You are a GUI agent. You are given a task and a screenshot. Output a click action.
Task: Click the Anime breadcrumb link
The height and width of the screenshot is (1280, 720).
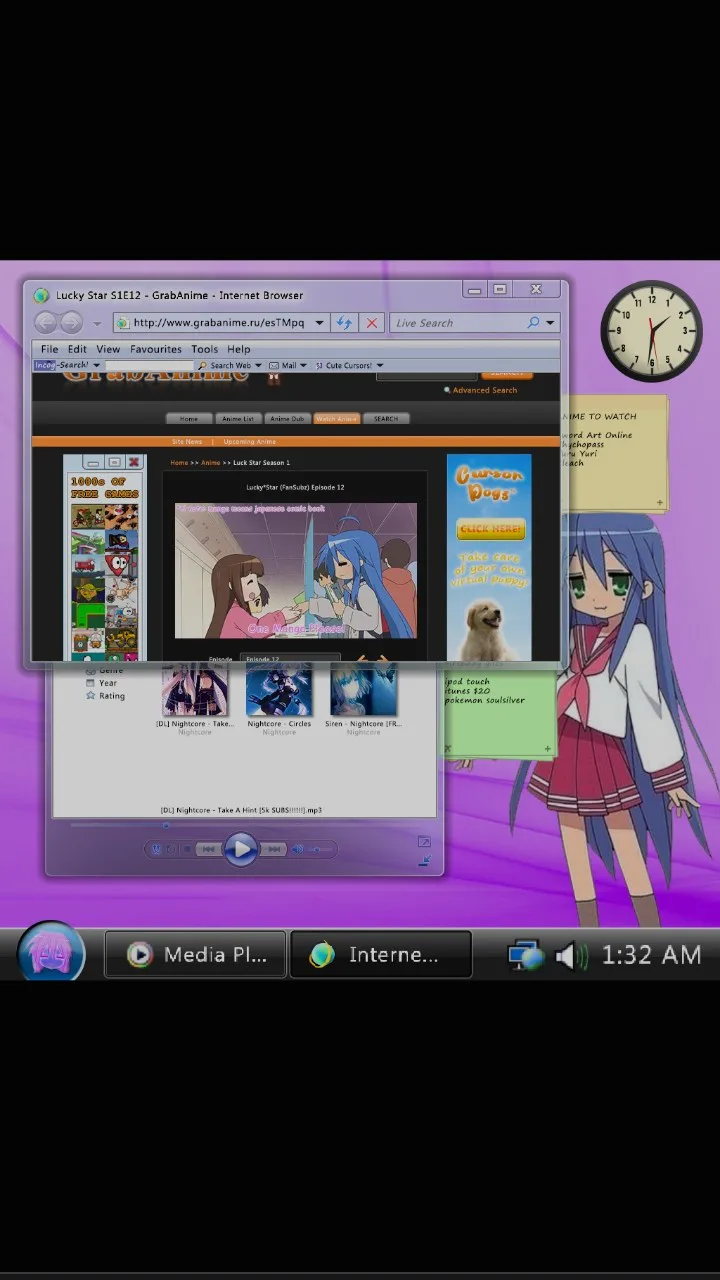(210, 463)
